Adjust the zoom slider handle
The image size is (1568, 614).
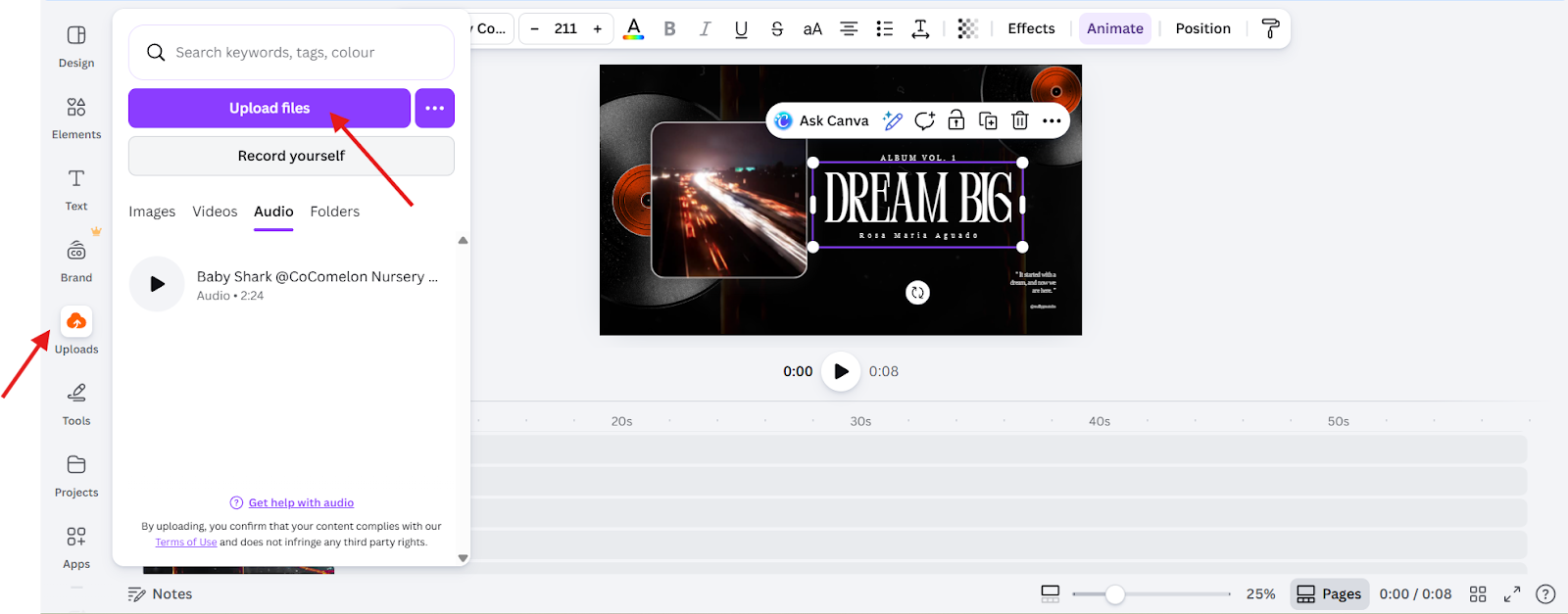tap(1115, 594)
